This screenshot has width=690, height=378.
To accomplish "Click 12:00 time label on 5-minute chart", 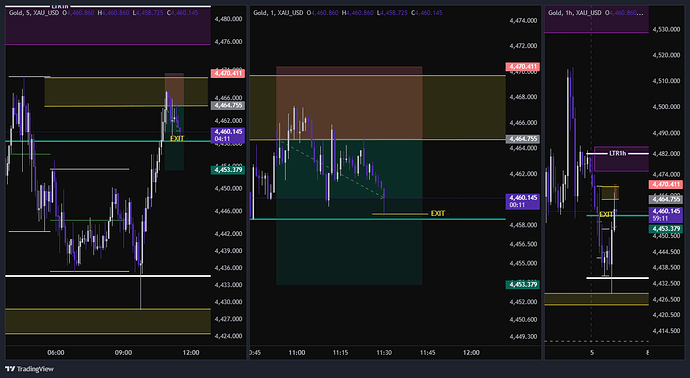I will [191, 352].
